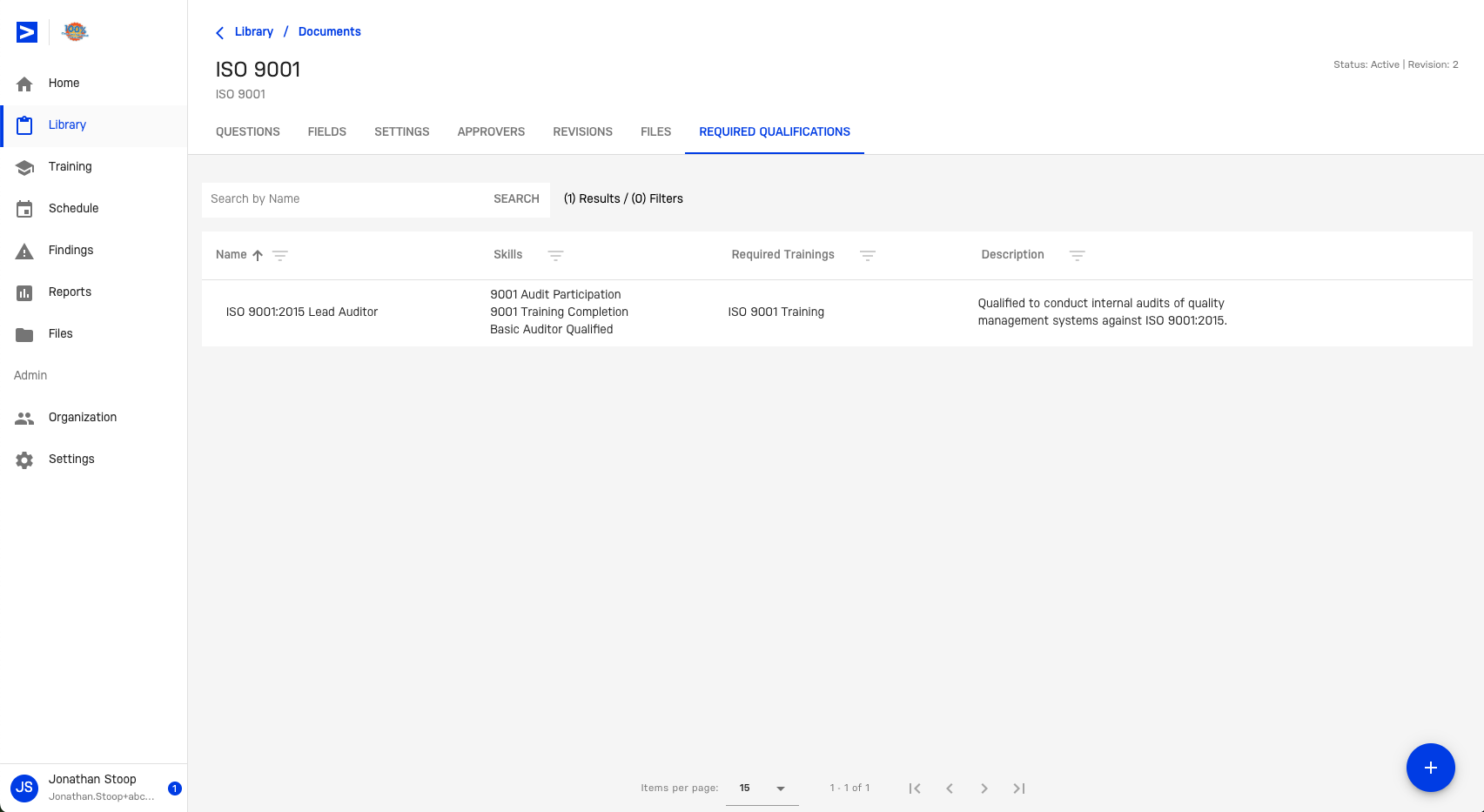Open the Items per page dropdown

click(762, 789)
